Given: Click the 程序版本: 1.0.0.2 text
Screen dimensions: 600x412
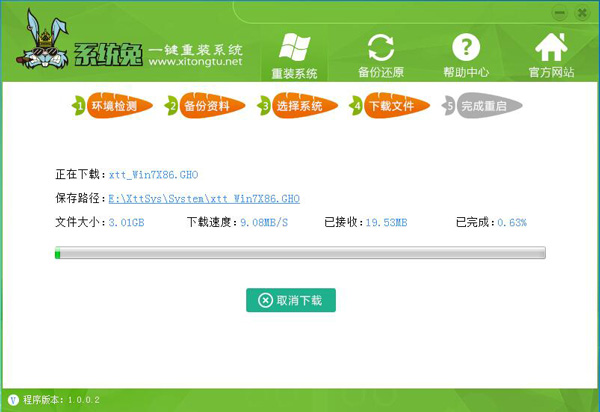Looking at the screenshot, I should point(61,400).
